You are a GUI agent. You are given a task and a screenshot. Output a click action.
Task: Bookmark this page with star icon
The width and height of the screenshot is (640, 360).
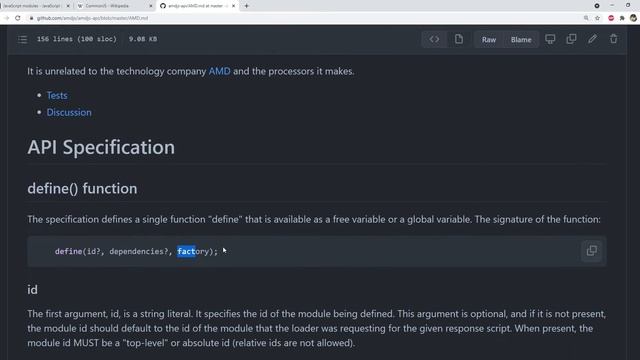coord(598,18)
